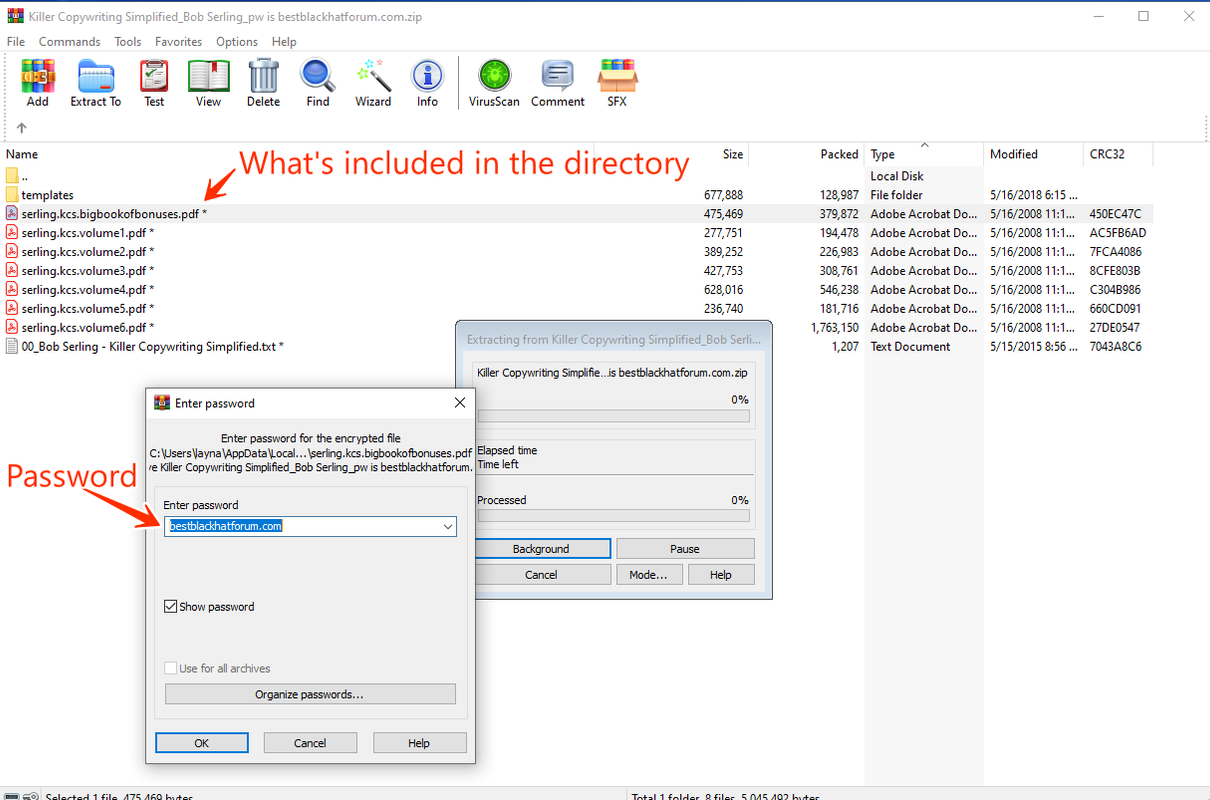The image size is (1210, 800).
Task: Start VirusScan from toolbar
Action: 495,83
